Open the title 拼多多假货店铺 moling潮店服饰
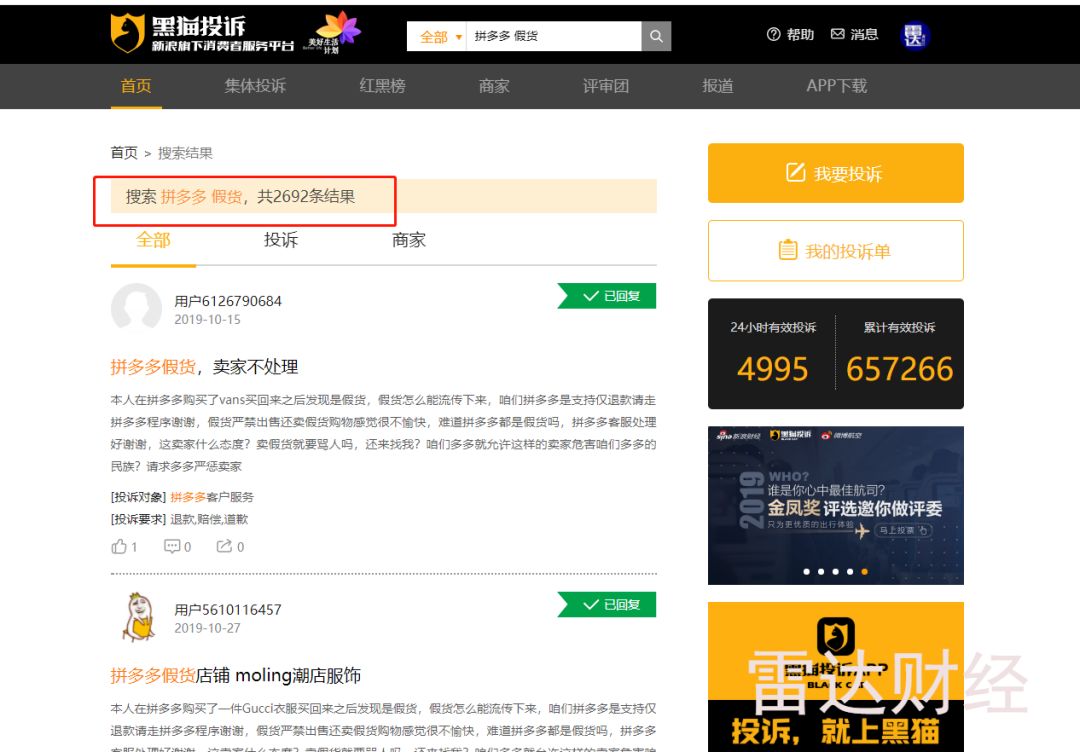The image size is (1080, 752). pyautogui.click(x=236, y=676)
